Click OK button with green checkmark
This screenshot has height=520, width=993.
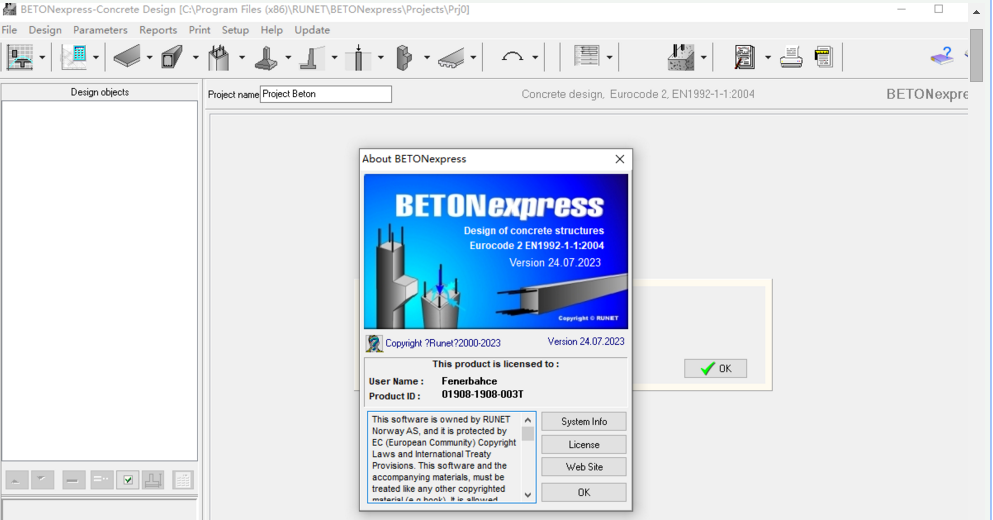point(716,368)
